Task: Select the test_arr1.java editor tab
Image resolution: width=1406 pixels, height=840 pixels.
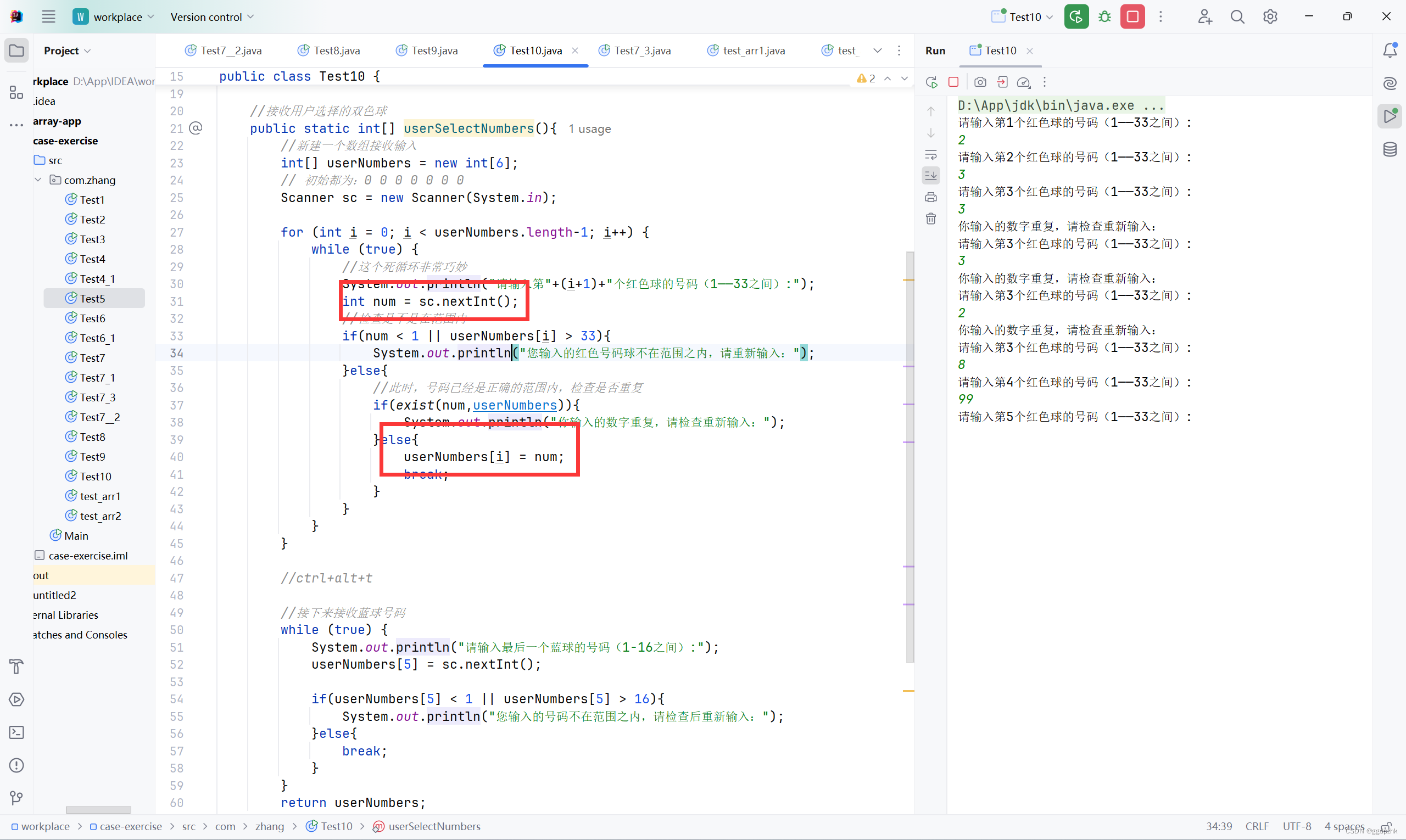Action: [x=751, y=50]
